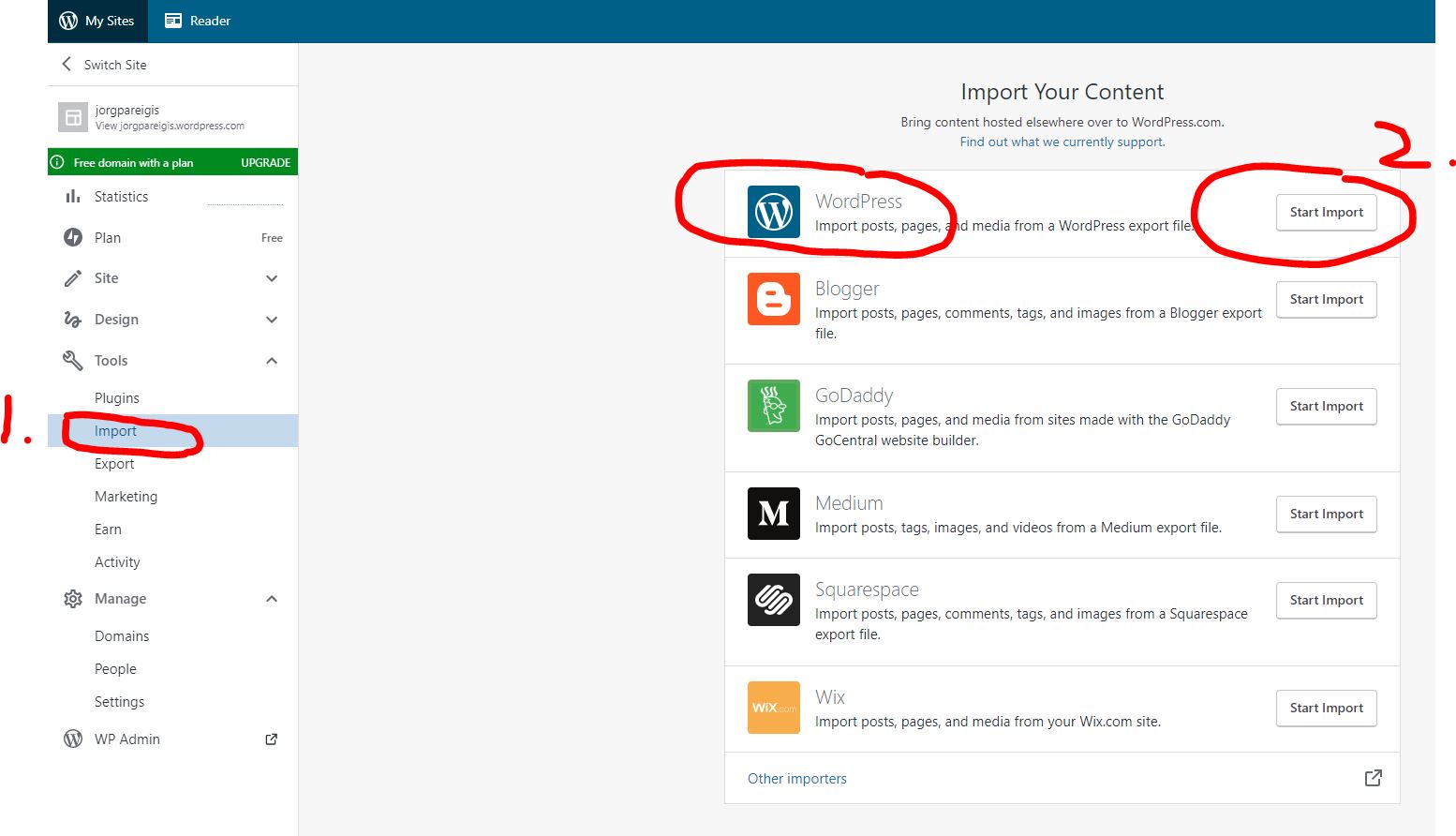Start Import for Blogger
Viewport: 1456px width, 836px height.
pos(1327,300)
